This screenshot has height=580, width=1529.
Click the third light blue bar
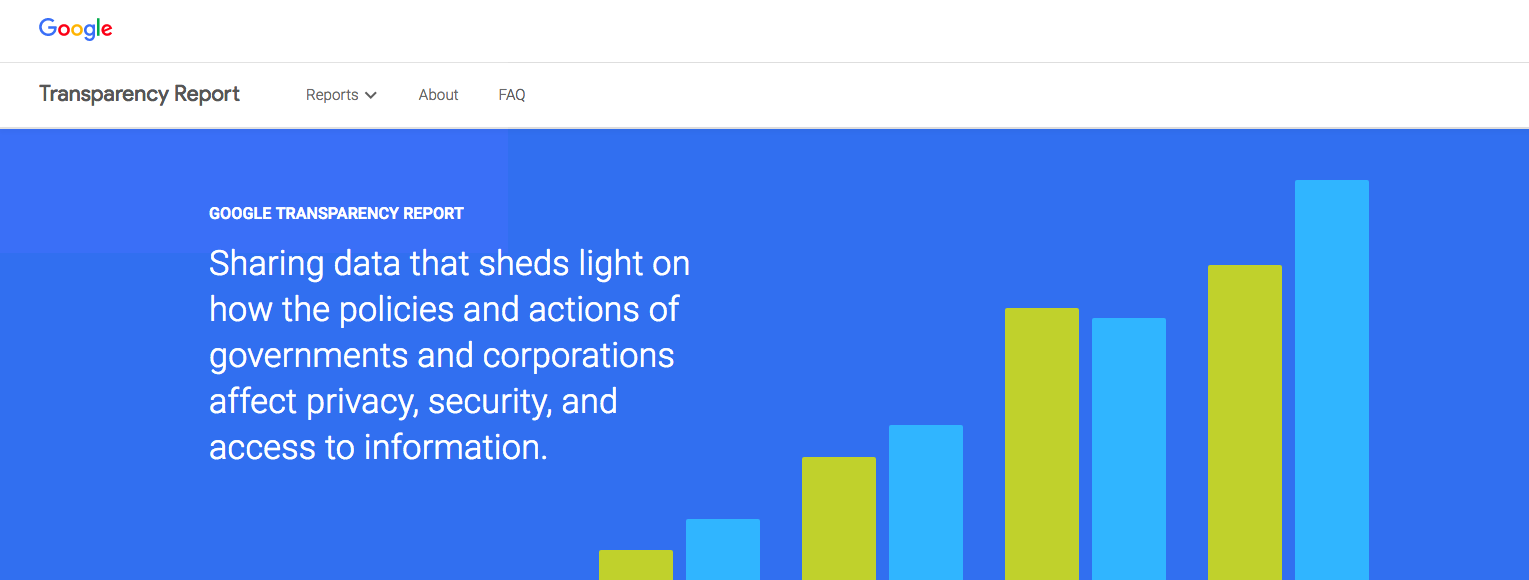point(1129,449)
